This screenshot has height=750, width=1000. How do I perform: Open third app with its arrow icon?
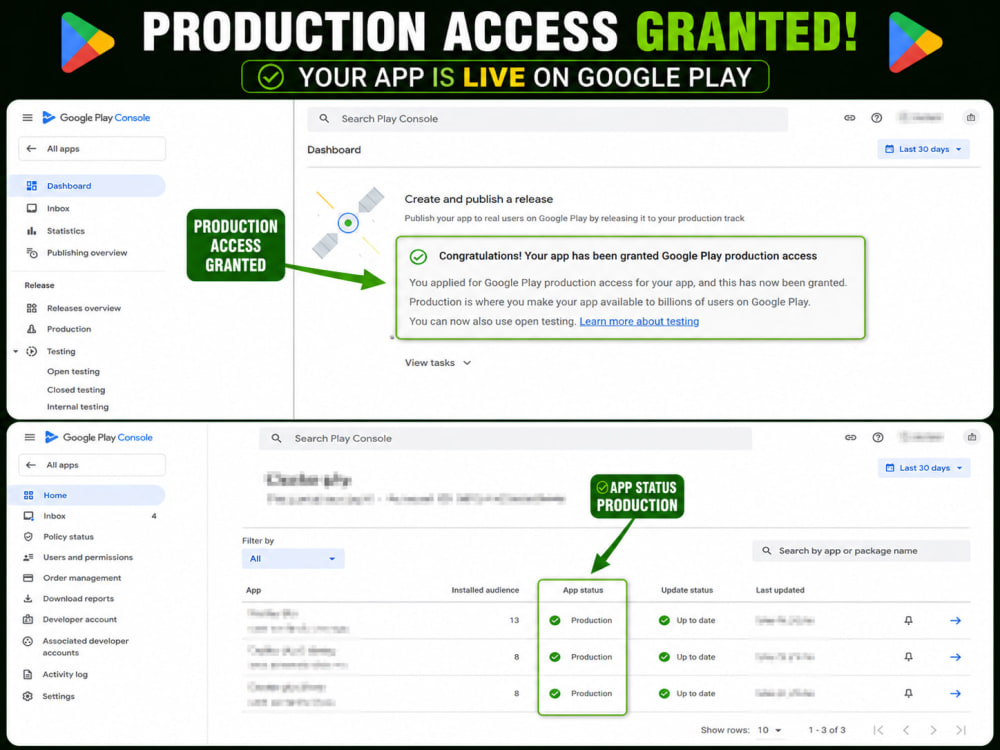pos(955,693)
